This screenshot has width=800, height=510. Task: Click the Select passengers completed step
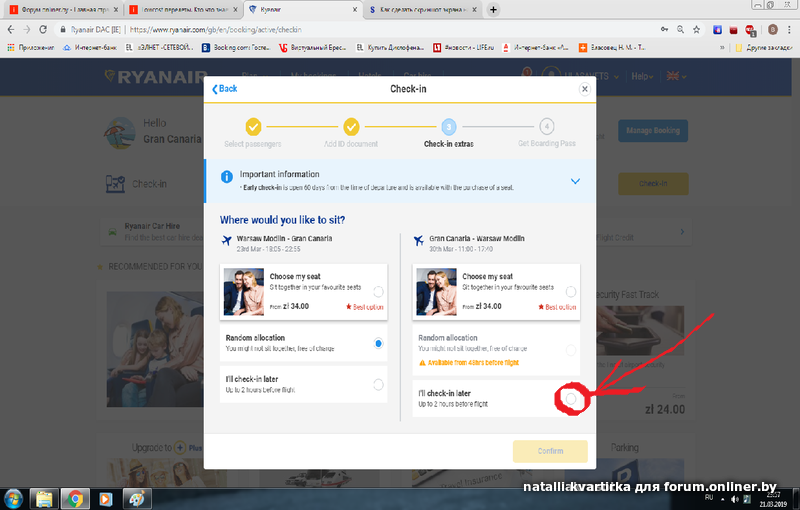tap(253, 126)
